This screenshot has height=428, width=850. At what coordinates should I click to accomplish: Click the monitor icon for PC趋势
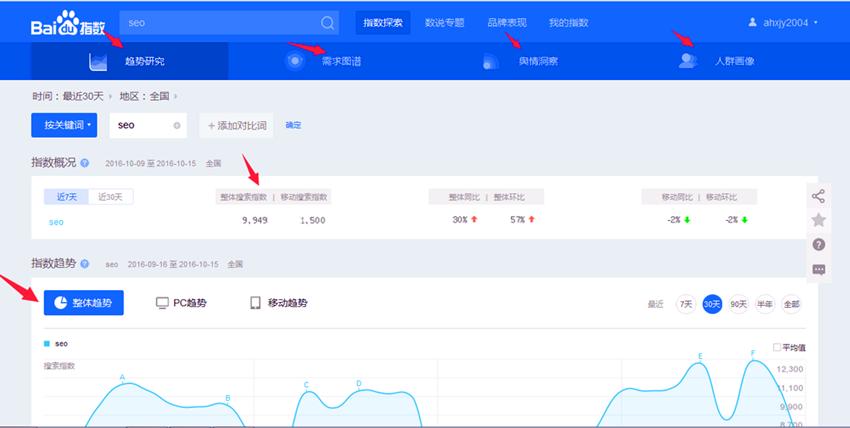162,303
